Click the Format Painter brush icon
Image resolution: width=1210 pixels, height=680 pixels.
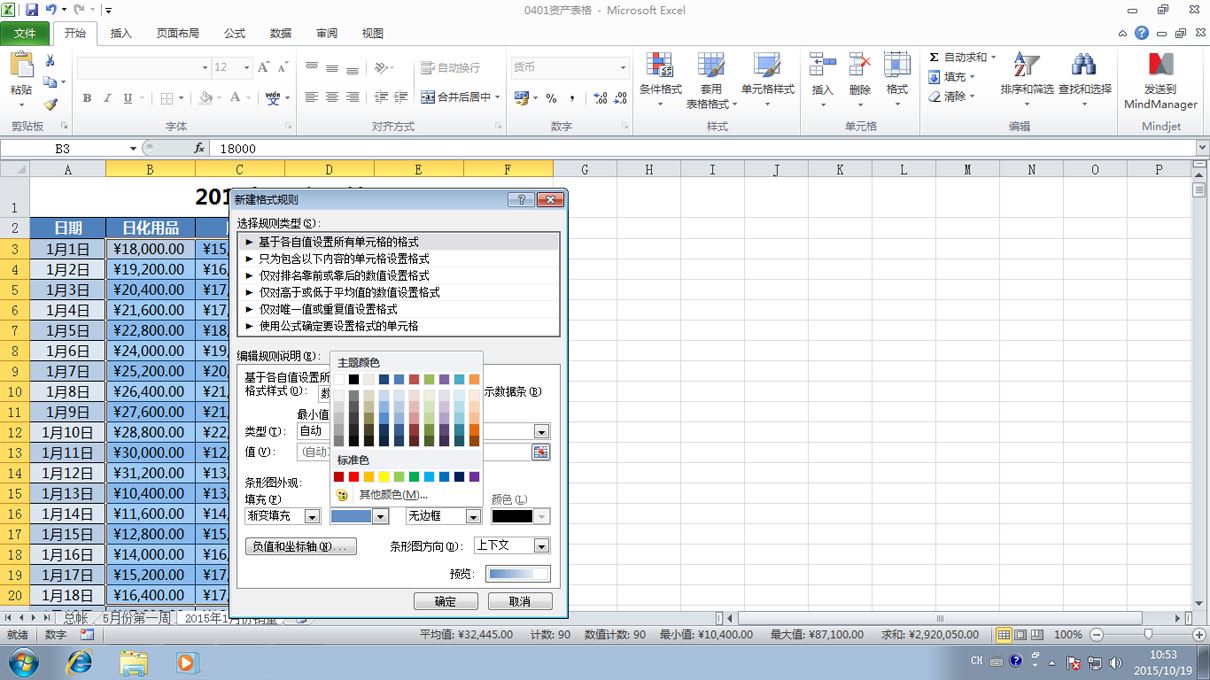click(x=51, y=103)
